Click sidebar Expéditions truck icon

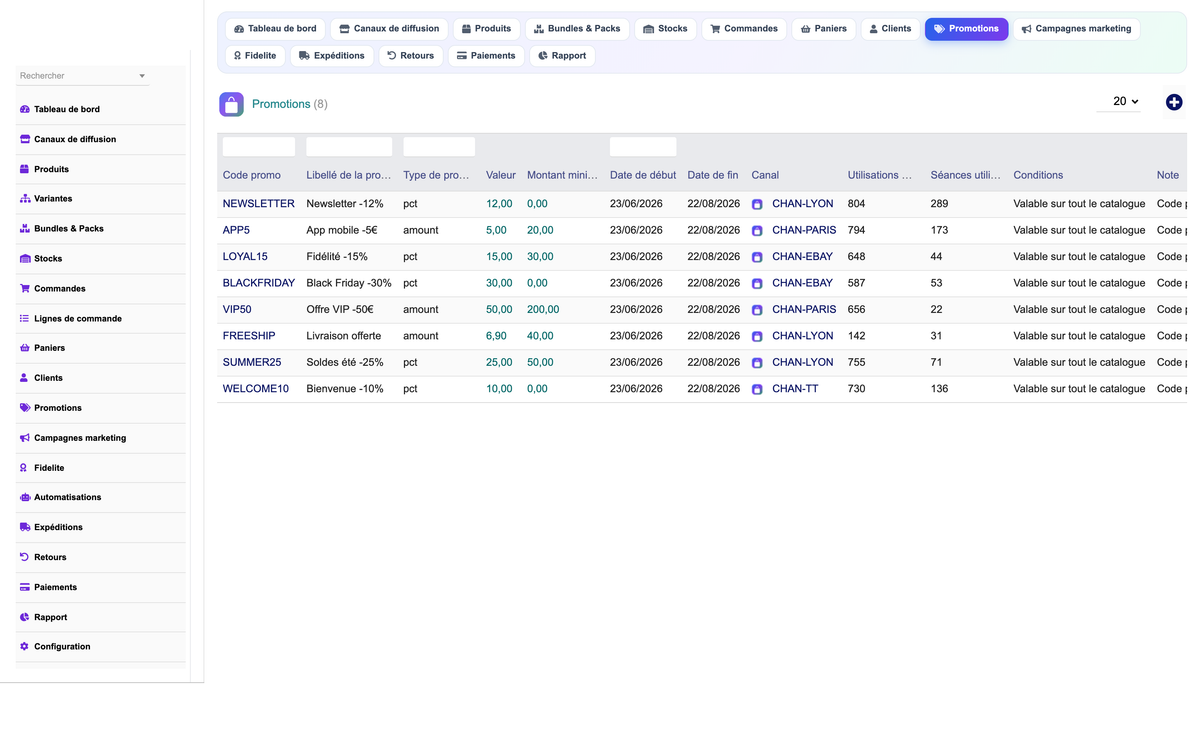coord(25,527)
